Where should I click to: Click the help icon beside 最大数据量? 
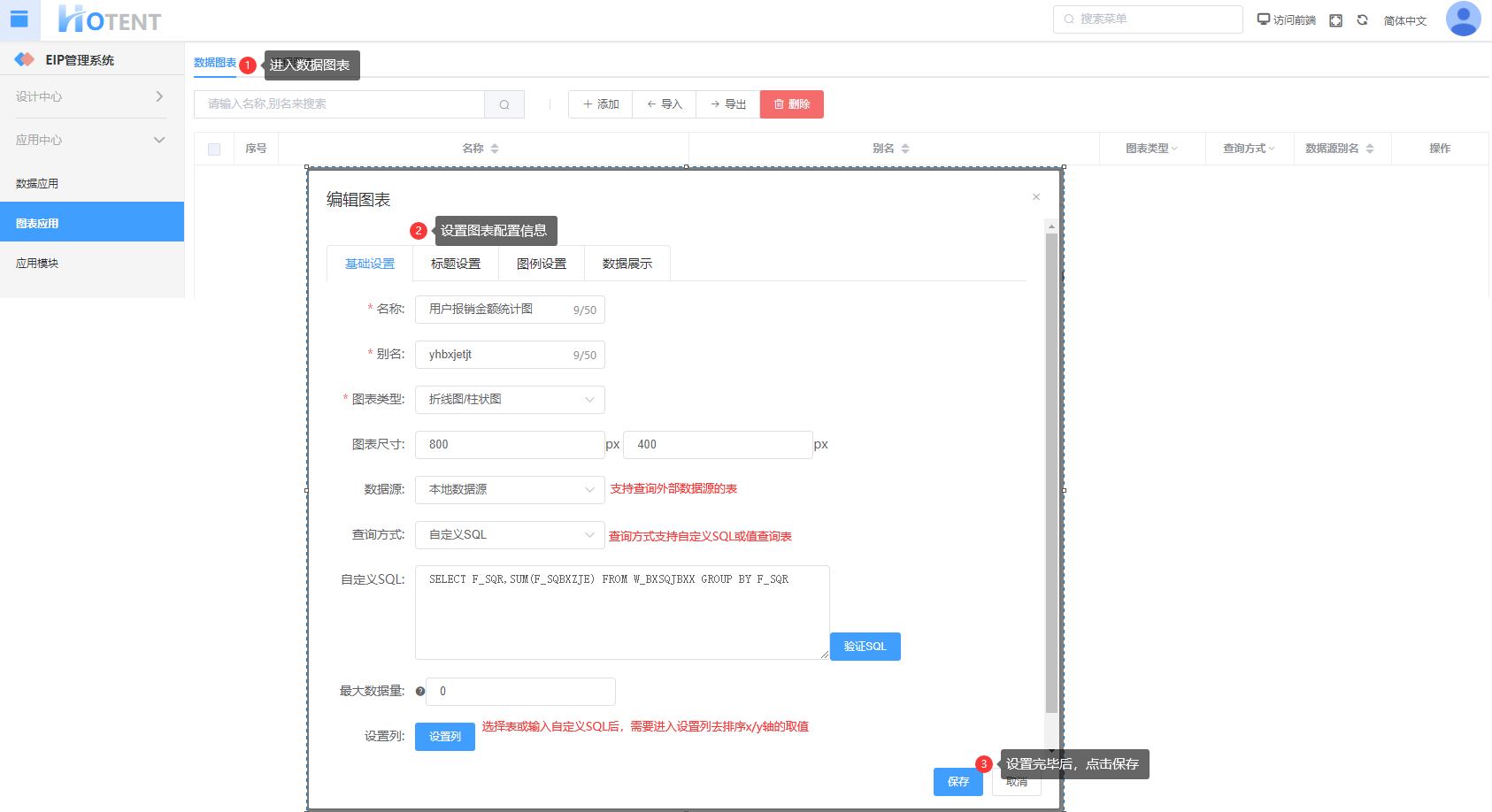(420, 692)
